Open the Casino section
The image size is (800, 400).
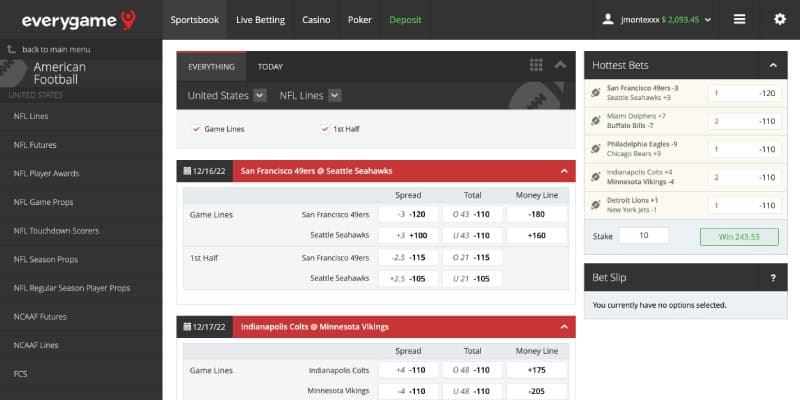pyautogui.click(x=316, y=20)
